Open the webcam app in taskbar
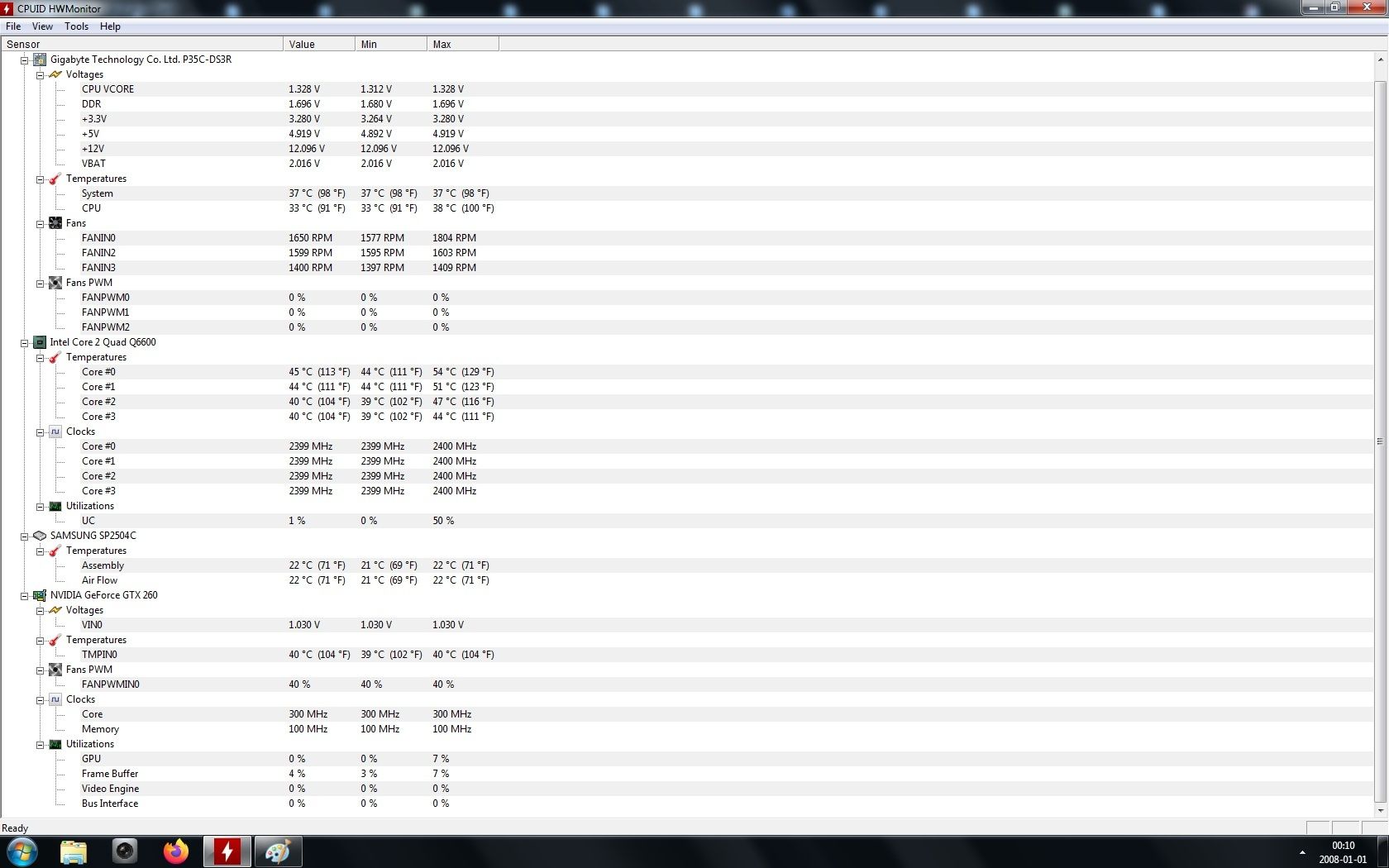1389x868 pixels. (x=125, y=851)
